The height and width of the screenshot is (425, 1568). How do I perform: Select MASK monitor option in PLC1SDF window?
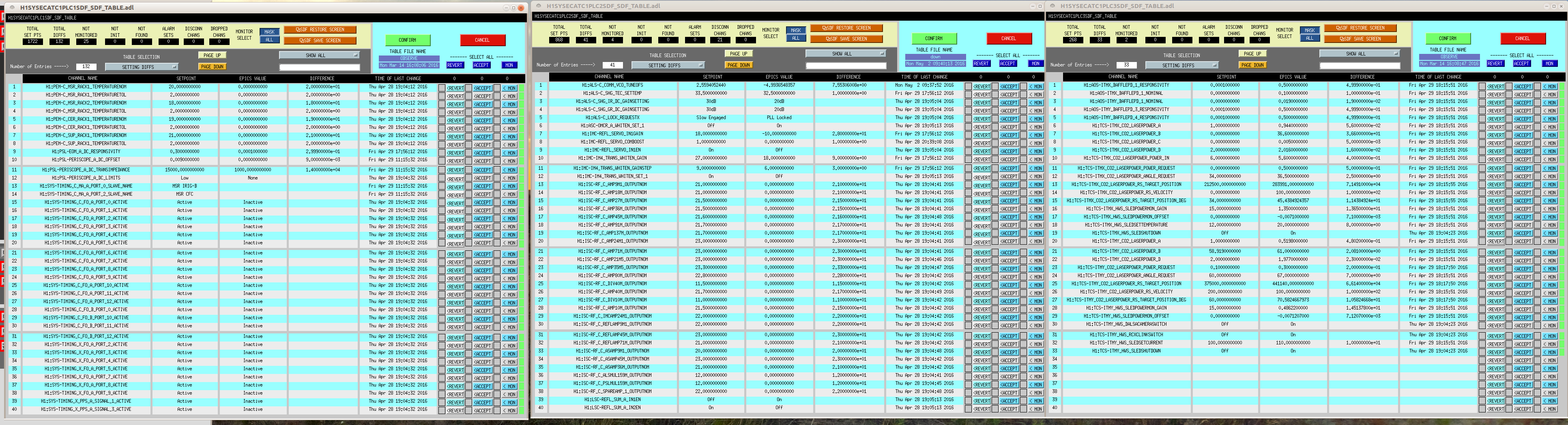270,32
